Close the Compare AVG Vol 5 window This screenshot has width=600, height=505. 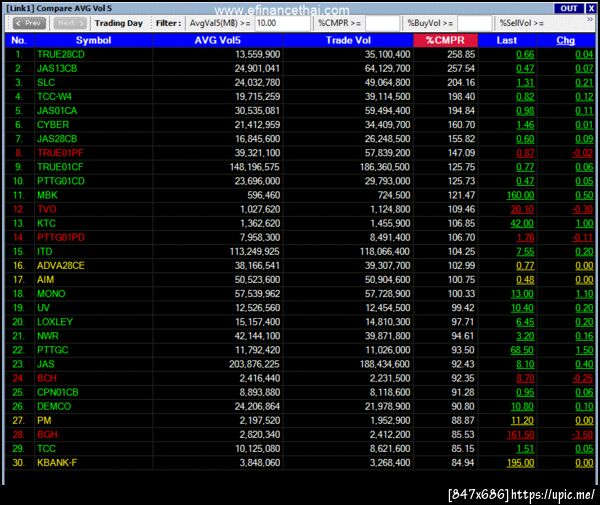[x=590, y=8]
